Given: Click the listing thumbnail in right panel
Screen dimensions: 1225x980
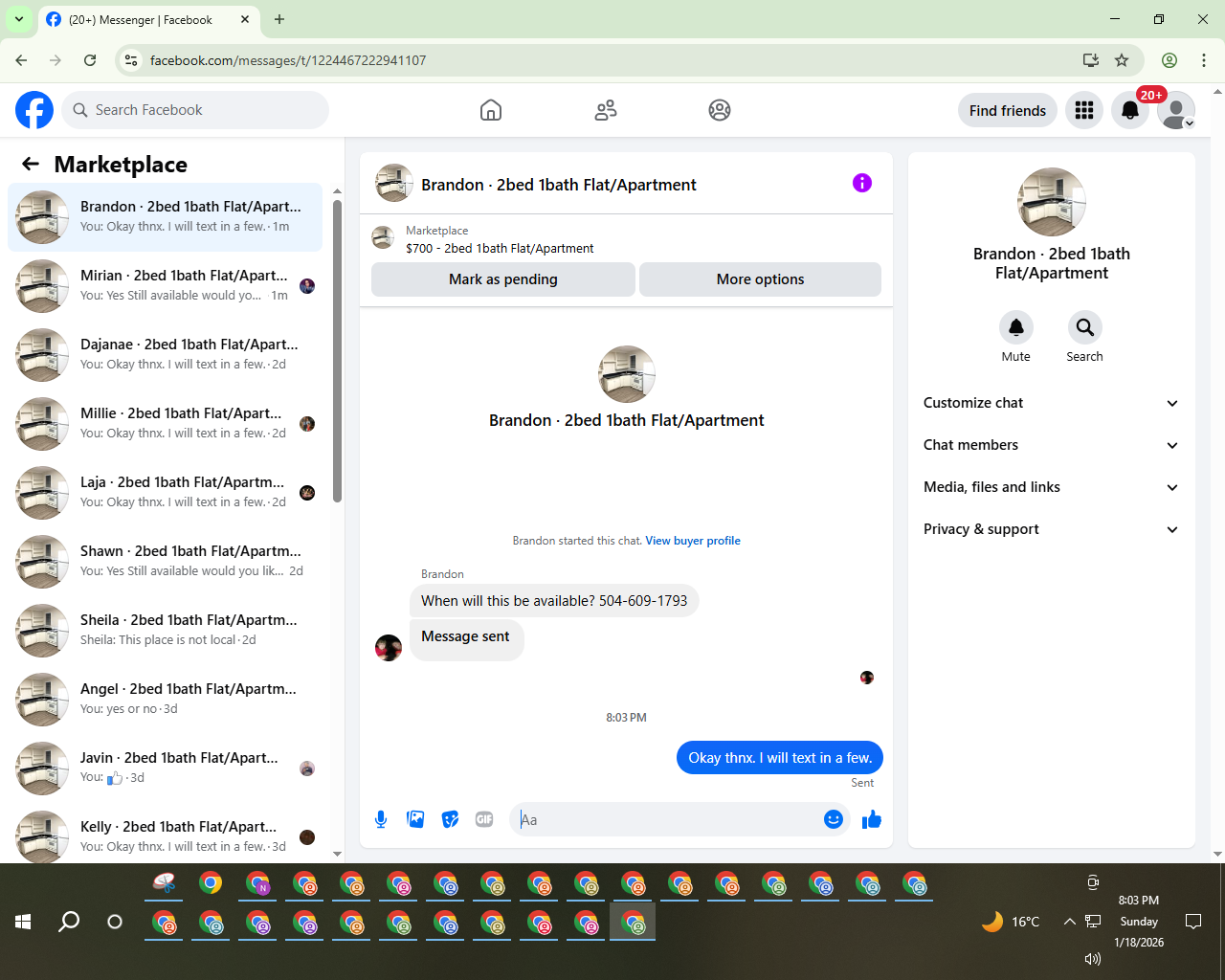Looking at the screenshot, I should pyautogui.click(x=1052, y=202).
